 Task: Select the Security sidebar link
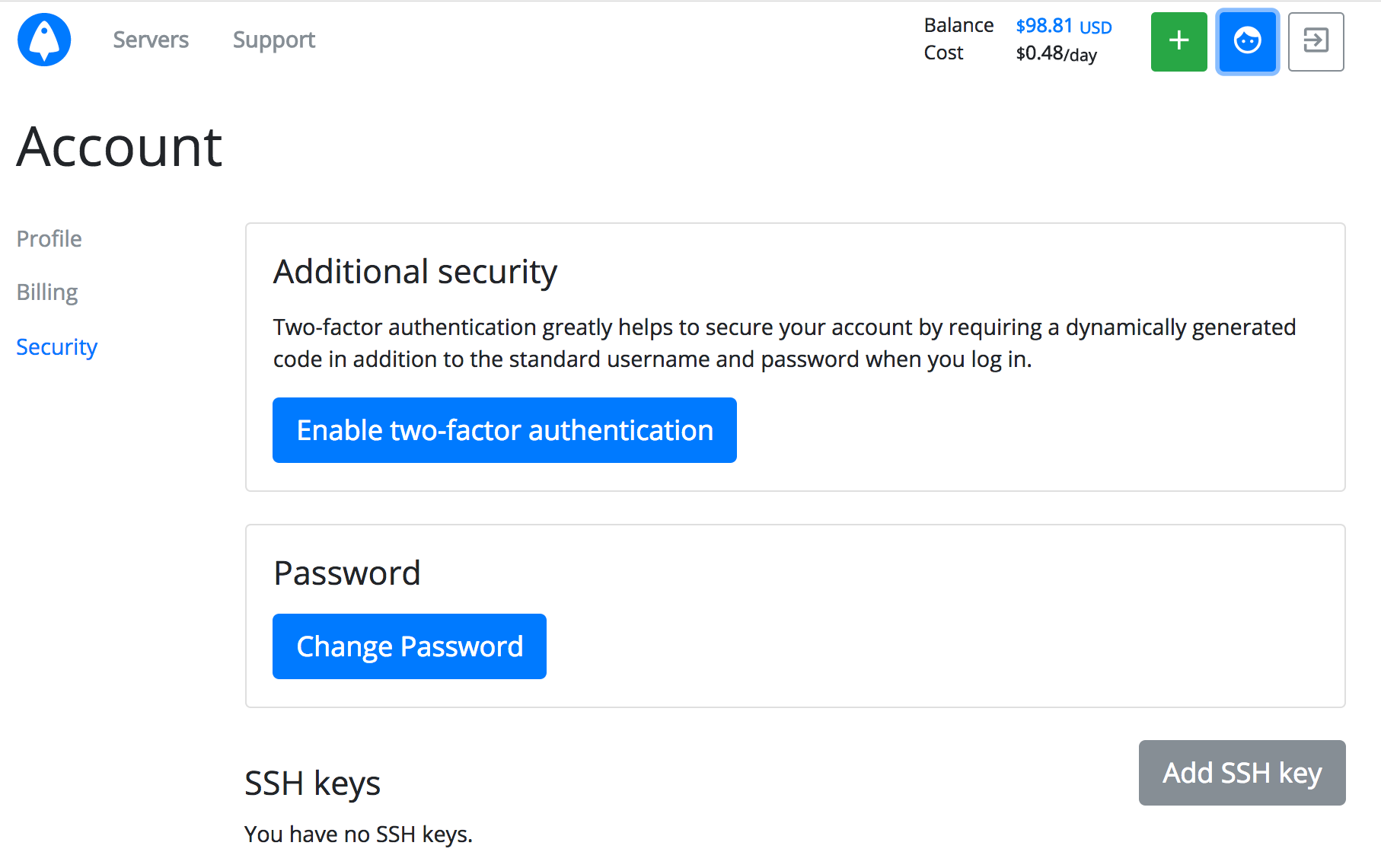(x=57, y=347)
